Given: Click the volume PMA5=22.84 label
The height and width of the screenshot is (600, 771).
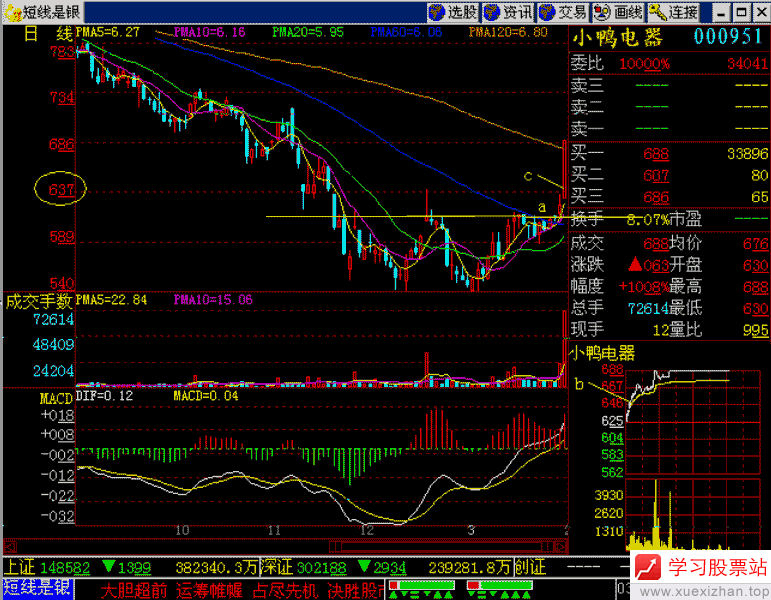Looking at the screenshot, I should (111, 300).
